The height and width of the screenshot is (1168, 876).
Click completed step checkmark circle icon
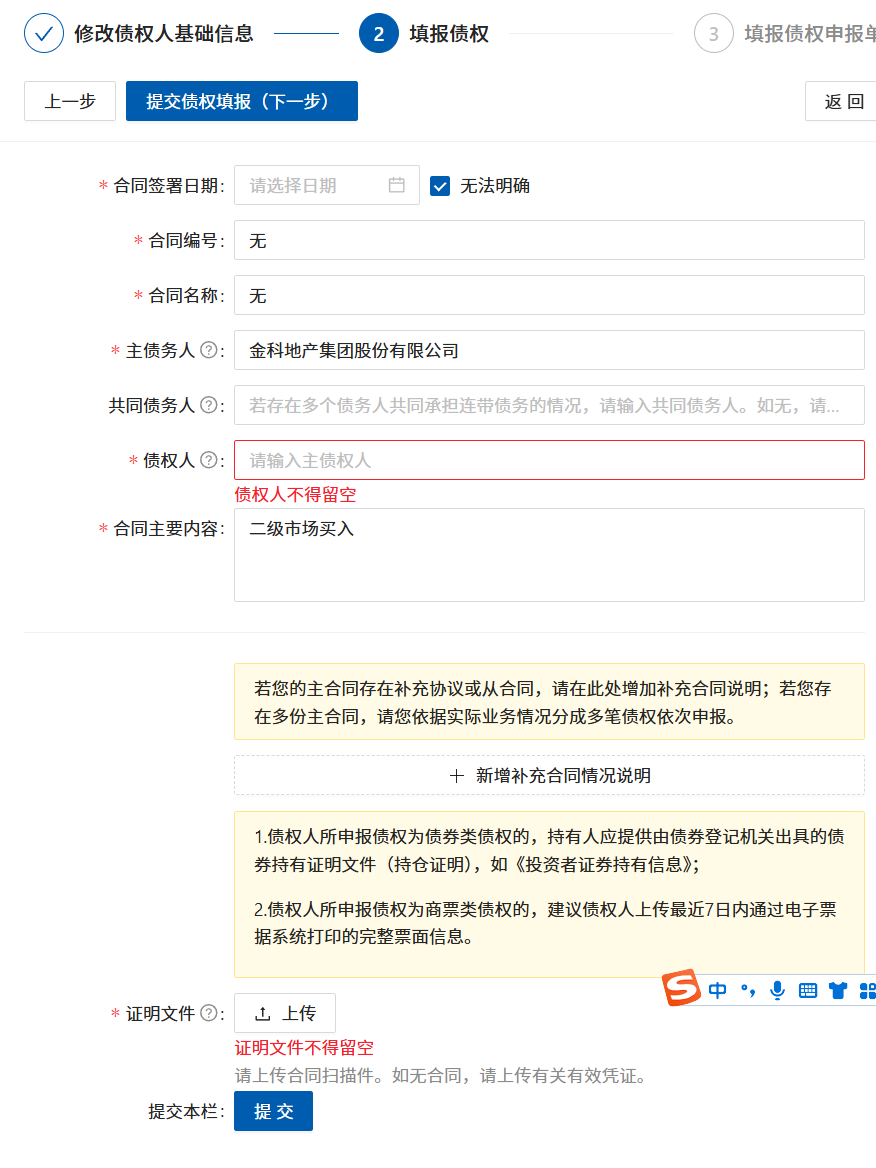point(44,34)
